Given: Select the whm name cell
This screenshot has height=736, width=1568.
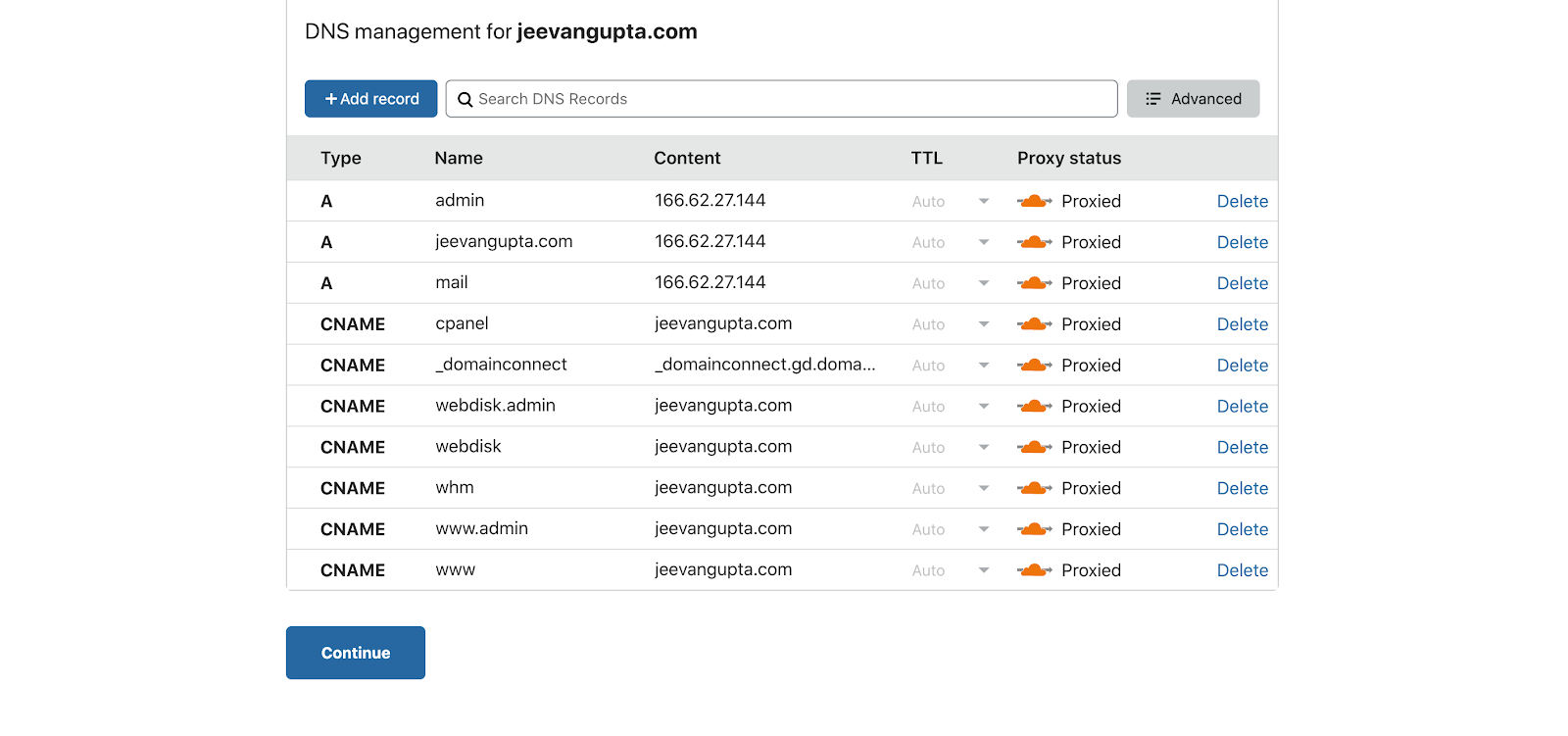Looking at the screenshot, I should (x=455, y=487).
